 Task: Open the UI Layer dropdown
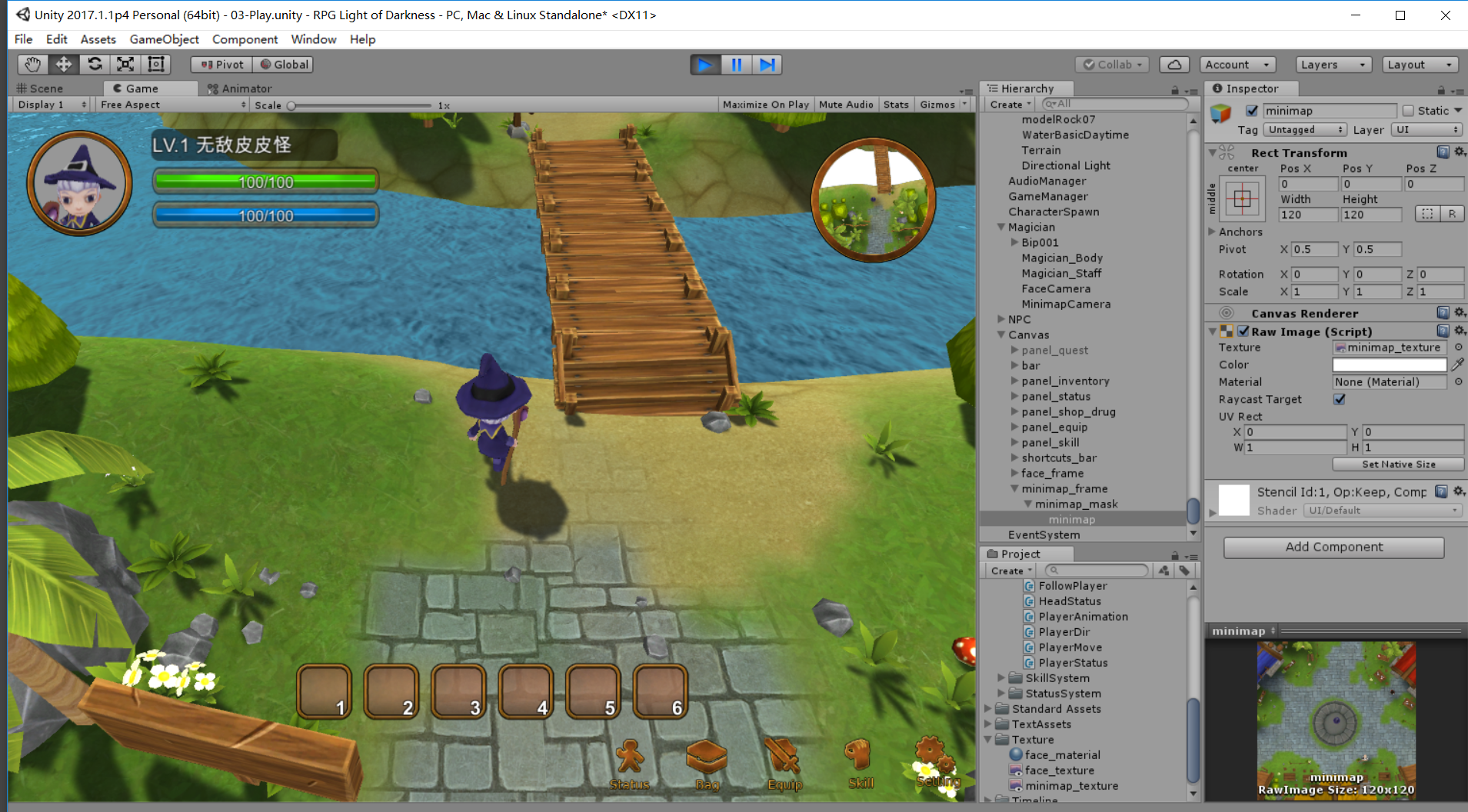[1426, 130]
